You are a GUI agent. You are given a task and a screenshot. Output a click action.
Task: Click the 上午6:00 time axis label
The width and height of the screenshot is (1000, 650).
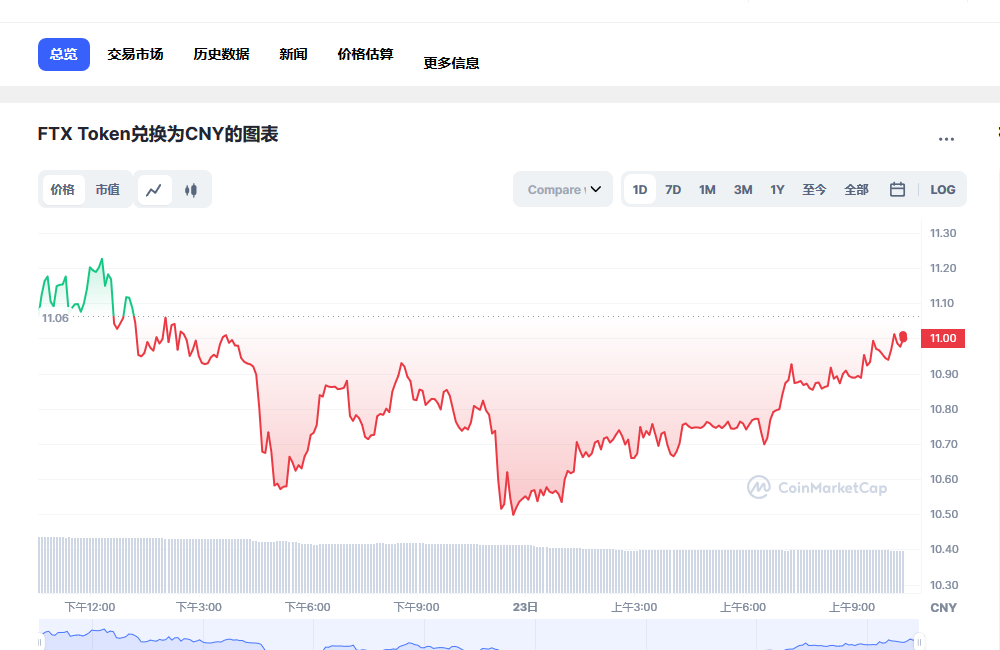pyautogui.click(x=743, y=607)
